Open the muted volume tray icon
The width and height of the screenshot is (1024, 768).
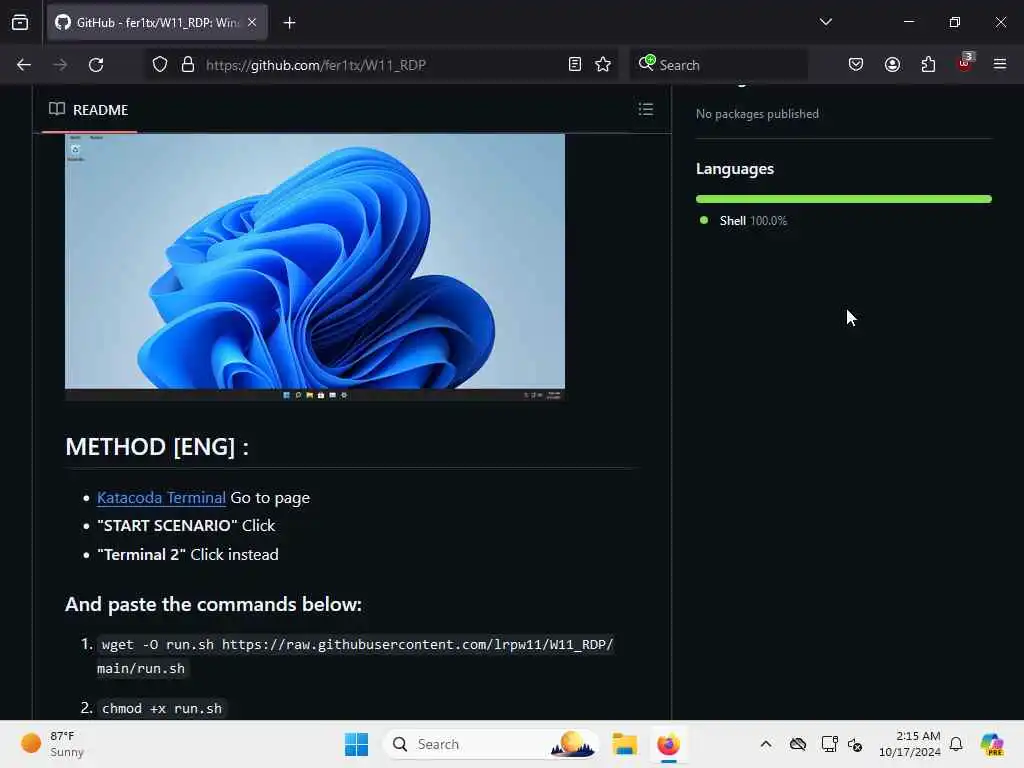856,744
